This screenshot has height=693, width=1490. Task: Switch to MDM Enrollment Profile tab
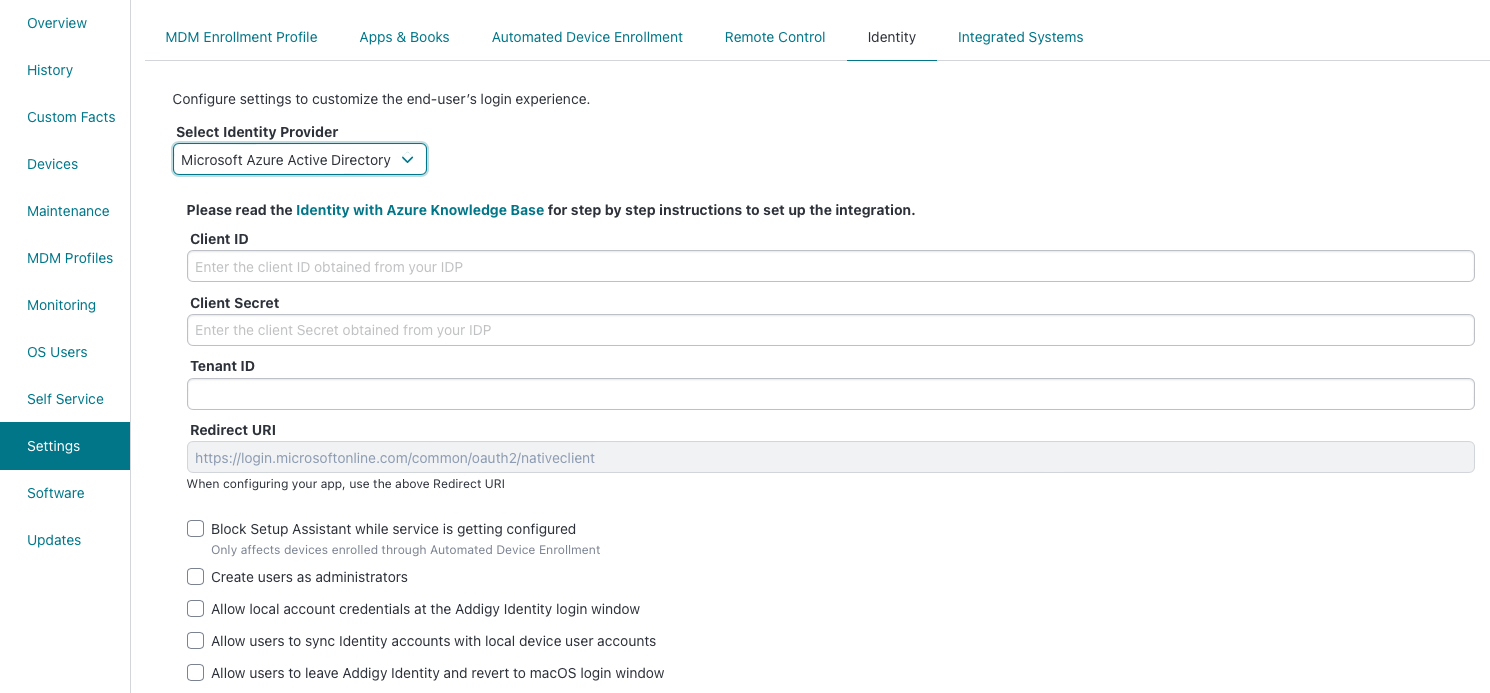click(241, 37)
